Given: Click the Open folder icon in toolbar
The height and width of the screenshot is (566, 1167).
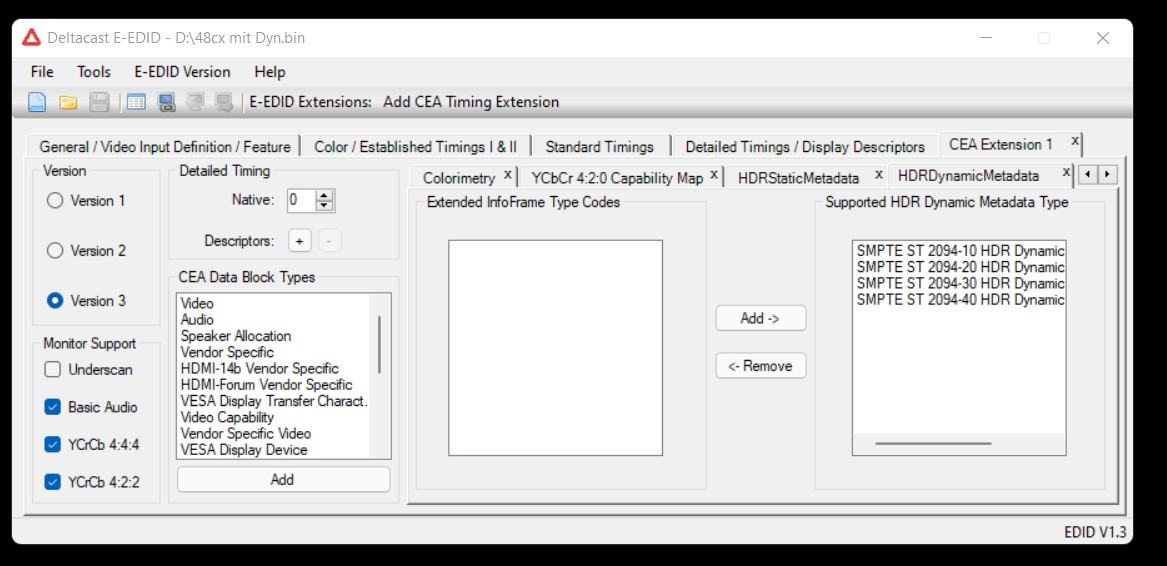Looking at the screenshot, I should 68,102.
